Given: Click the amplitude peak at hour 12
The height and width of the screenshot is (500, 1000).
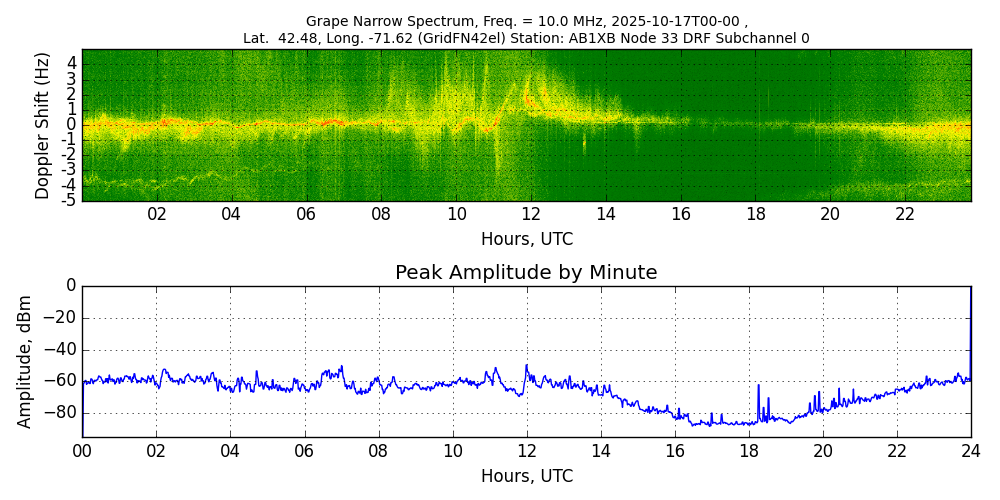Looking at the screenshot, I should click(526, 367).
